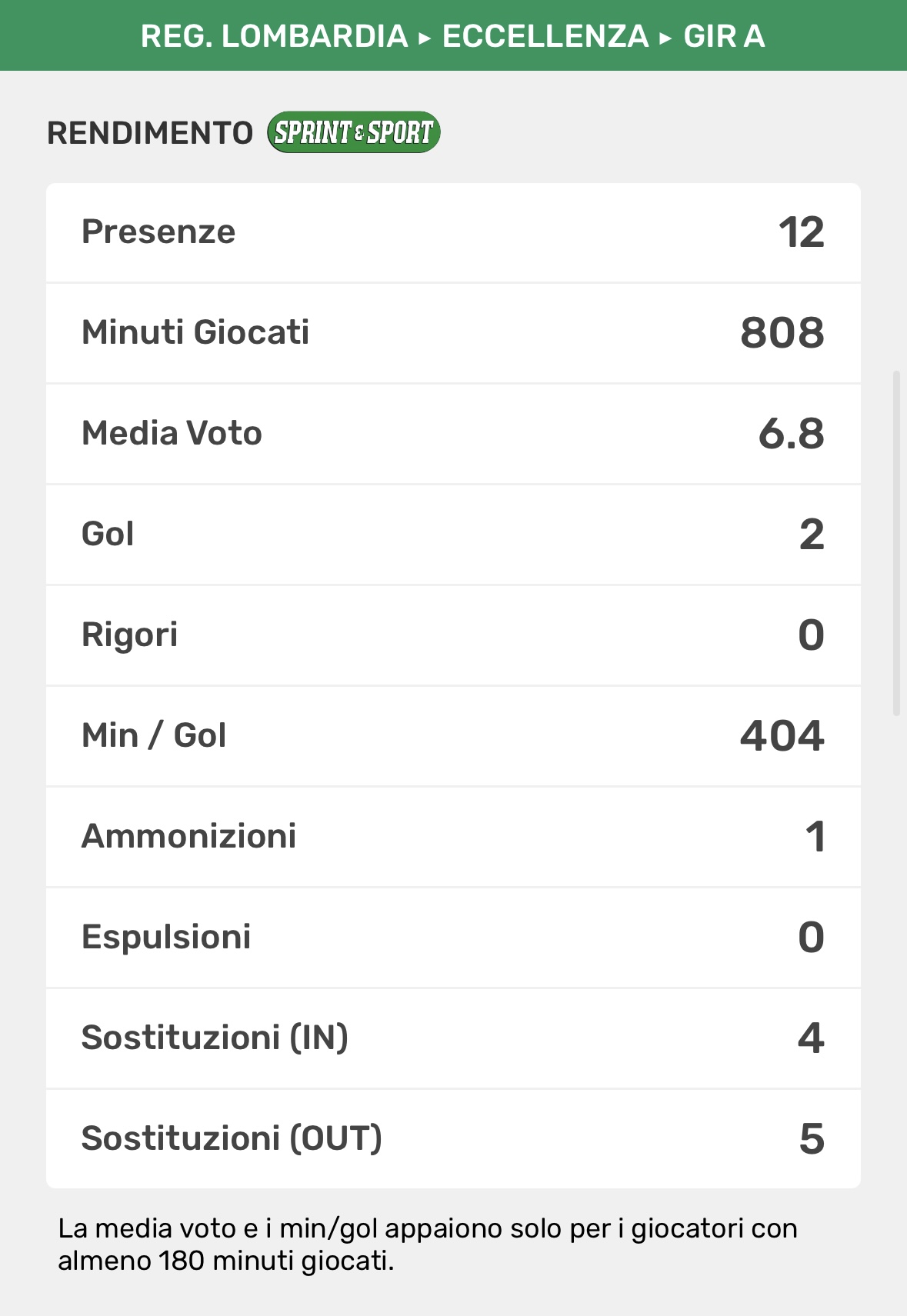Screen dimensions: 907x1316
Task: Click the RENDIMENTO section heading
Action: pyautogui.click(x=150, y=133)
